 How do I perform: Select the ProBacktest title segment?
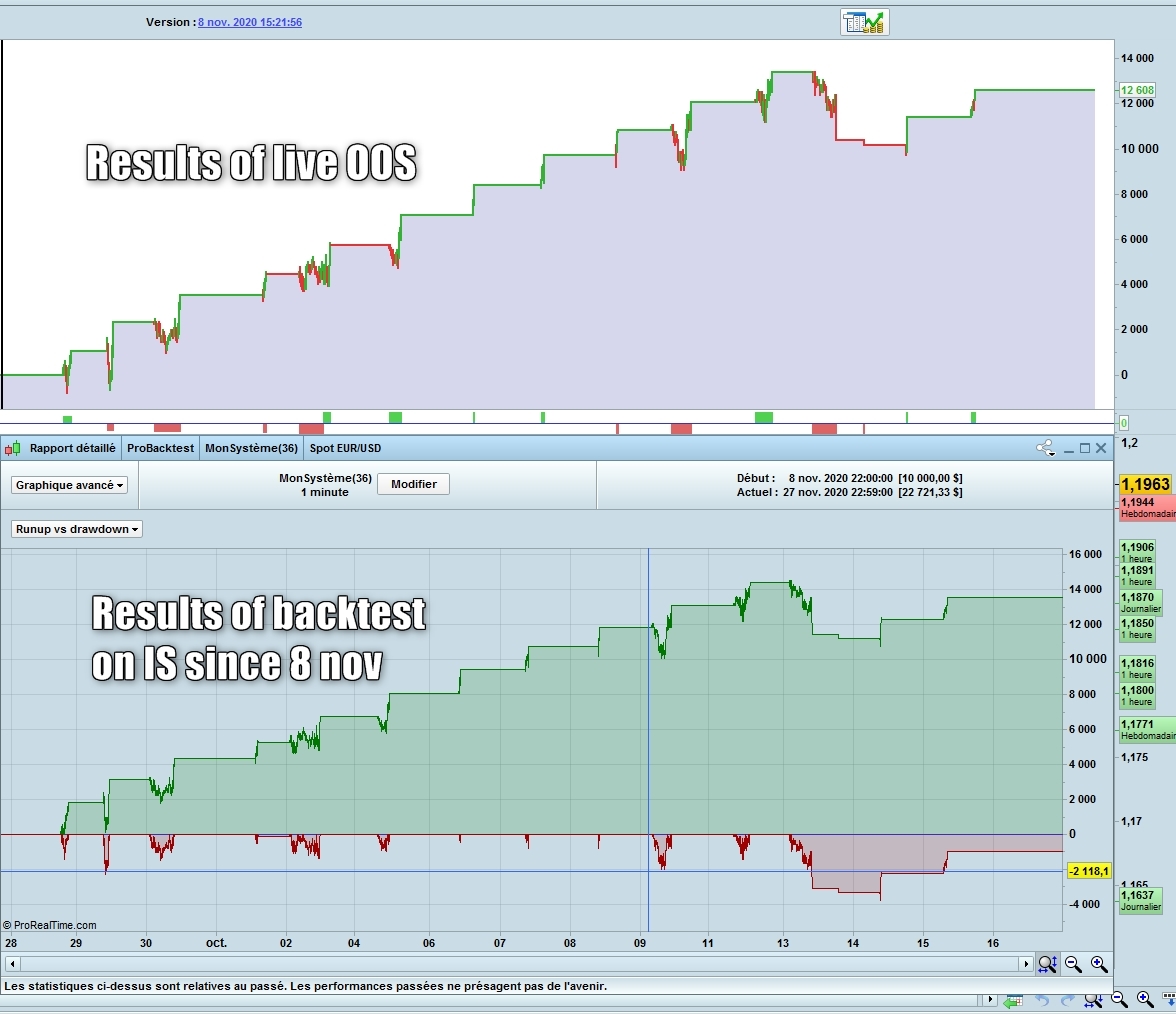[160, 448]
